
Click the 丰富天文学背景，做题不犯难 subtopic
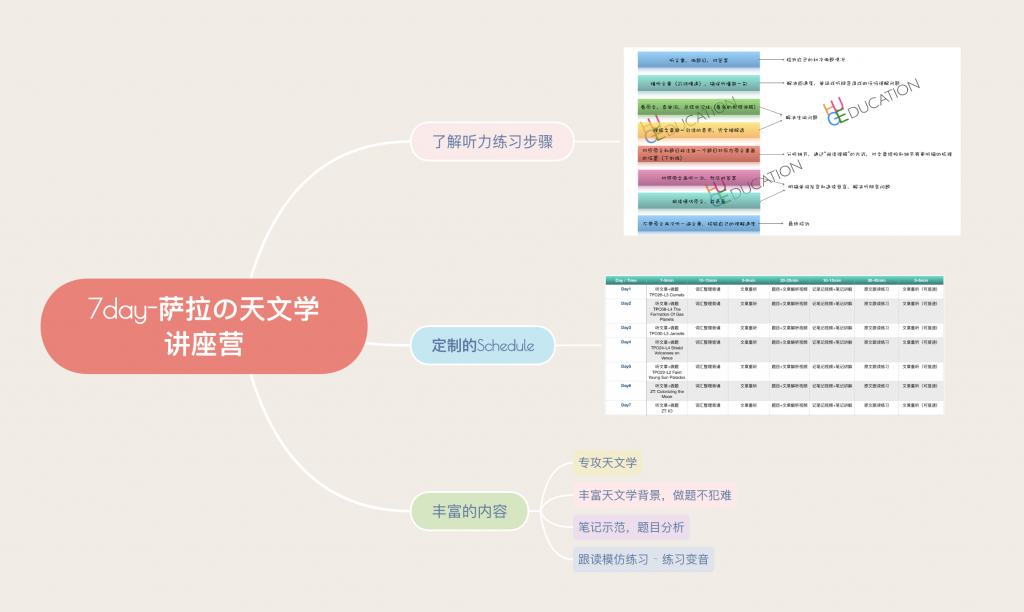pyautogui.click(x=654, y=495)
